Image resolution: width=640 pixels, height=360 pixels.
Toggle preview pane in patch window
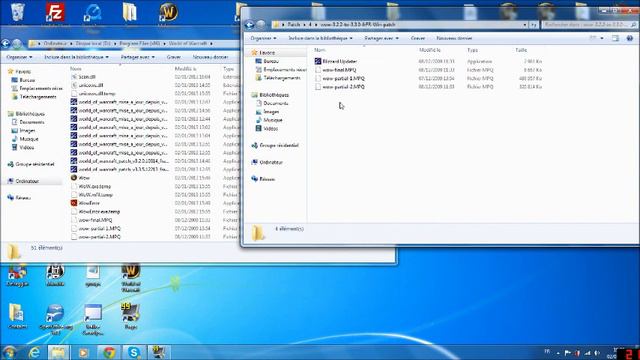(x=615, y=38)
